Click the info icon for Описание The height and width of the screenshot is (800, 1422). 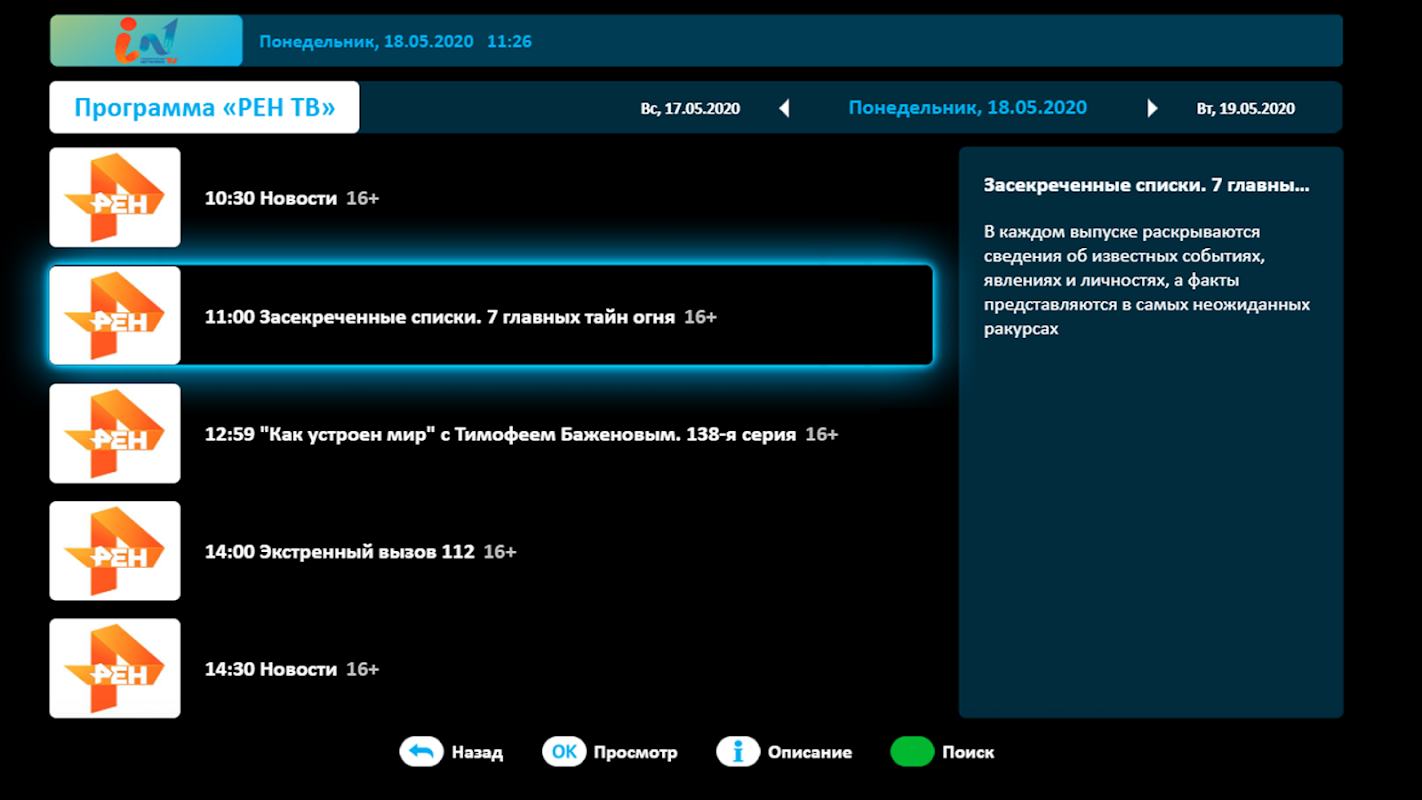click(x=738, y=752)
